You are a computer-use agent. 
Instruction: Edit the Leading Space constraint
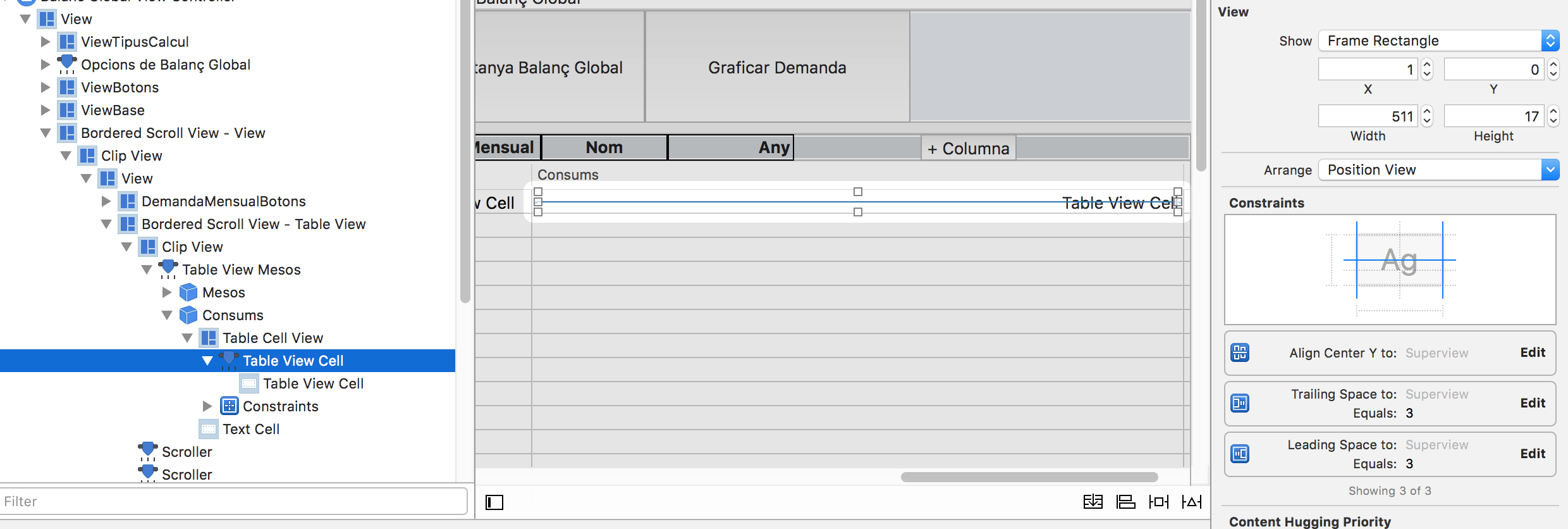(x=1533, y=454)
